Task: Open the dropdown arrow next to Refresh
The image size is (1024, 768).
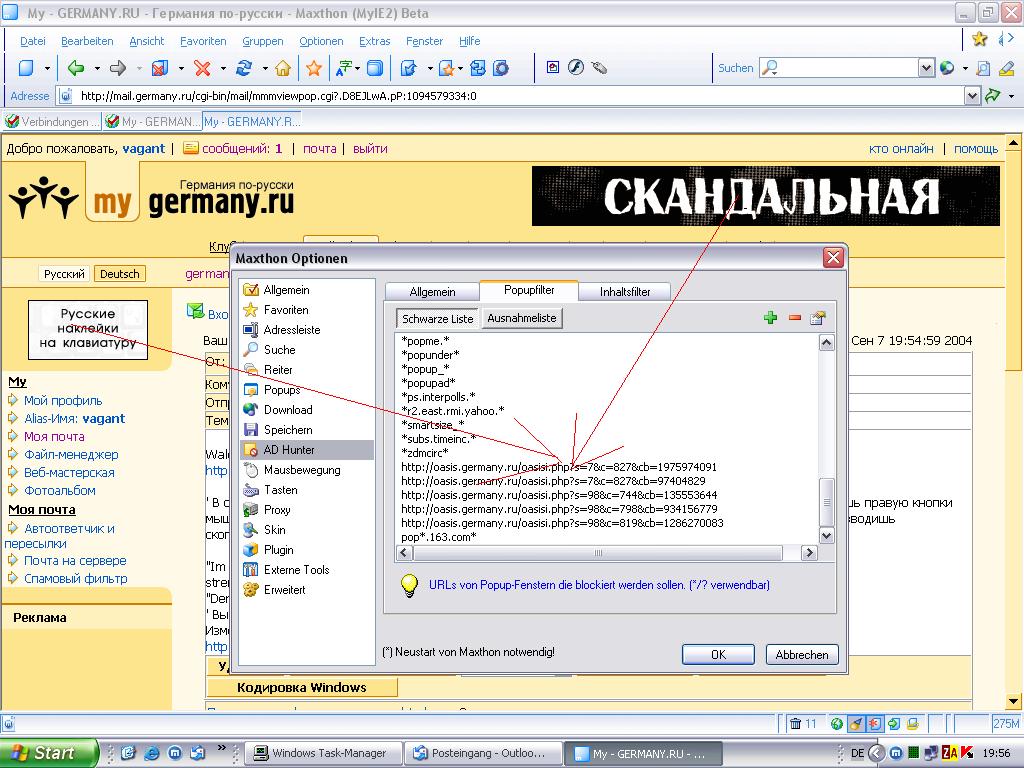Action: pos(264,68)
